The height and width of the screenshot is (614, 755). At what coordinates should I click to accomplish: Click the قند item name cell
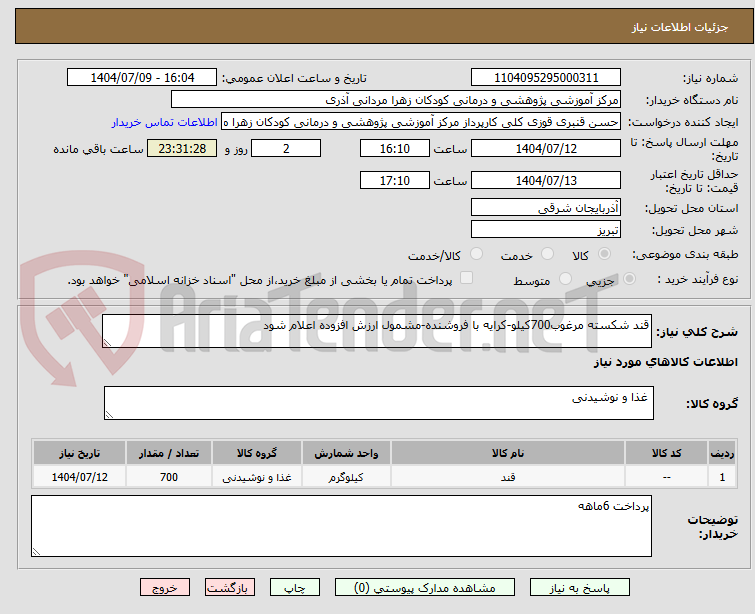(508, 477)
